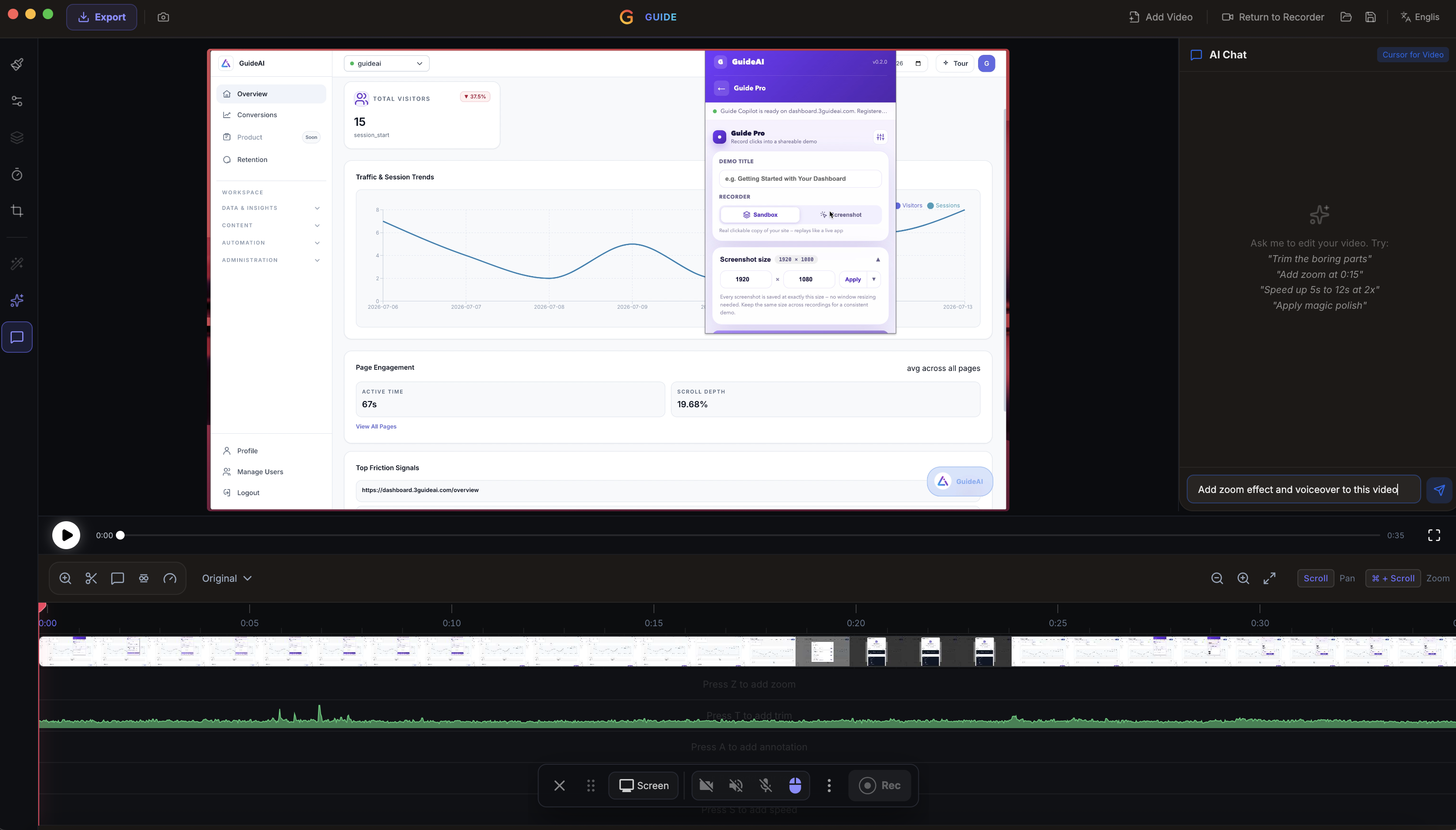Click the Export button
Image resolution: width=1456 pixels, height=830 pixels.
[x=102, y=17]
